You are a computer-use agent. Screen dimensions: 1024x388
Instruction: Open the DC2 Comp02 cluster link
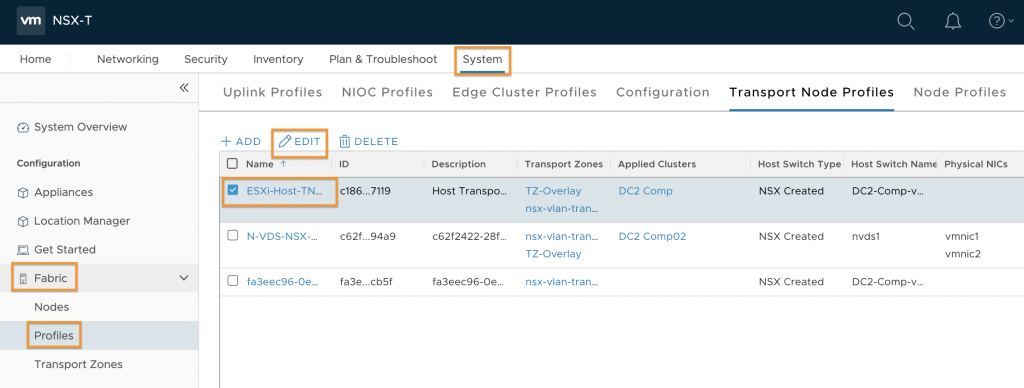click(652, 236)
